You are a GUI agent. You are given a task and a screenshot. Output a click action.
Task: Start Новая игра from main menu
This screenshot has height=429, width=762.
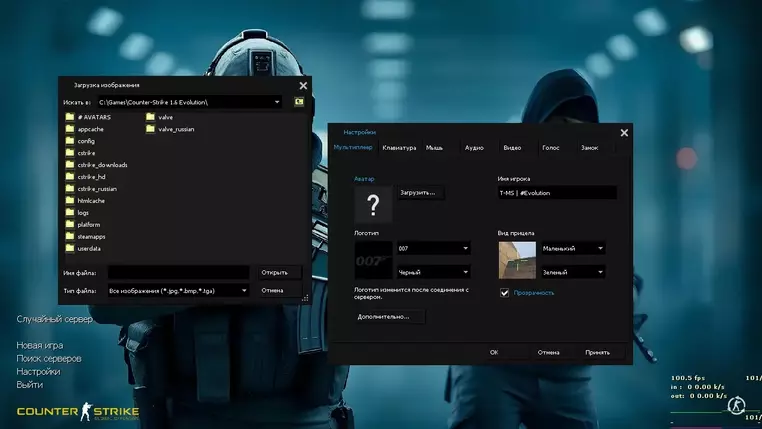[40, 345]
